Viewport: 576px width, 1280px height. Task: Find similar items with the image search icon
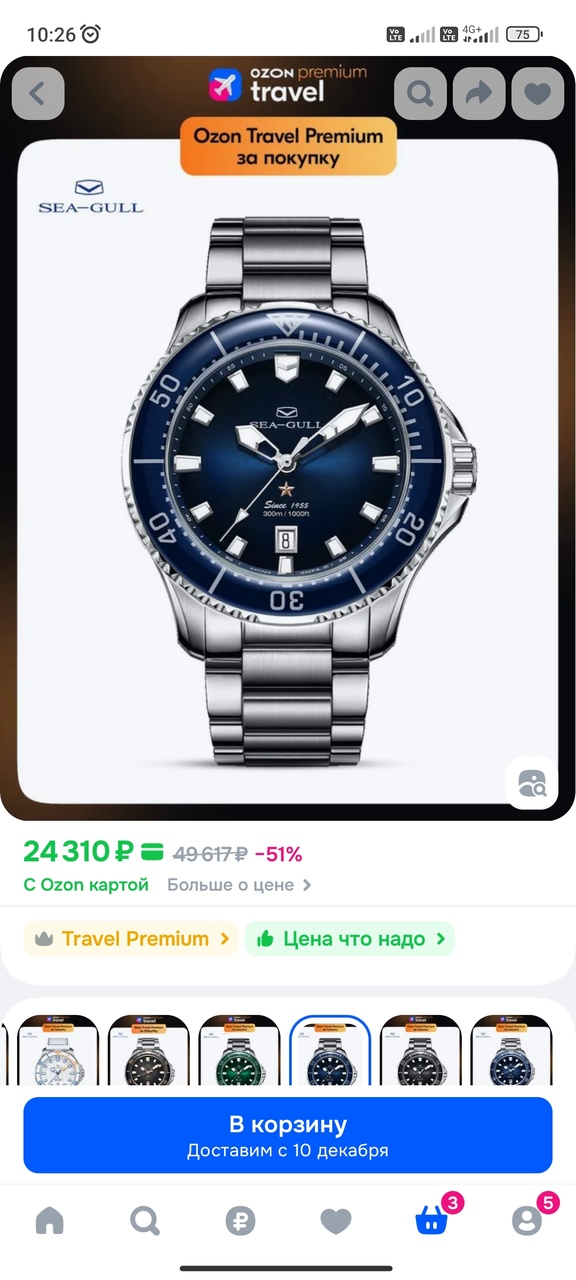tap(531, 783)
